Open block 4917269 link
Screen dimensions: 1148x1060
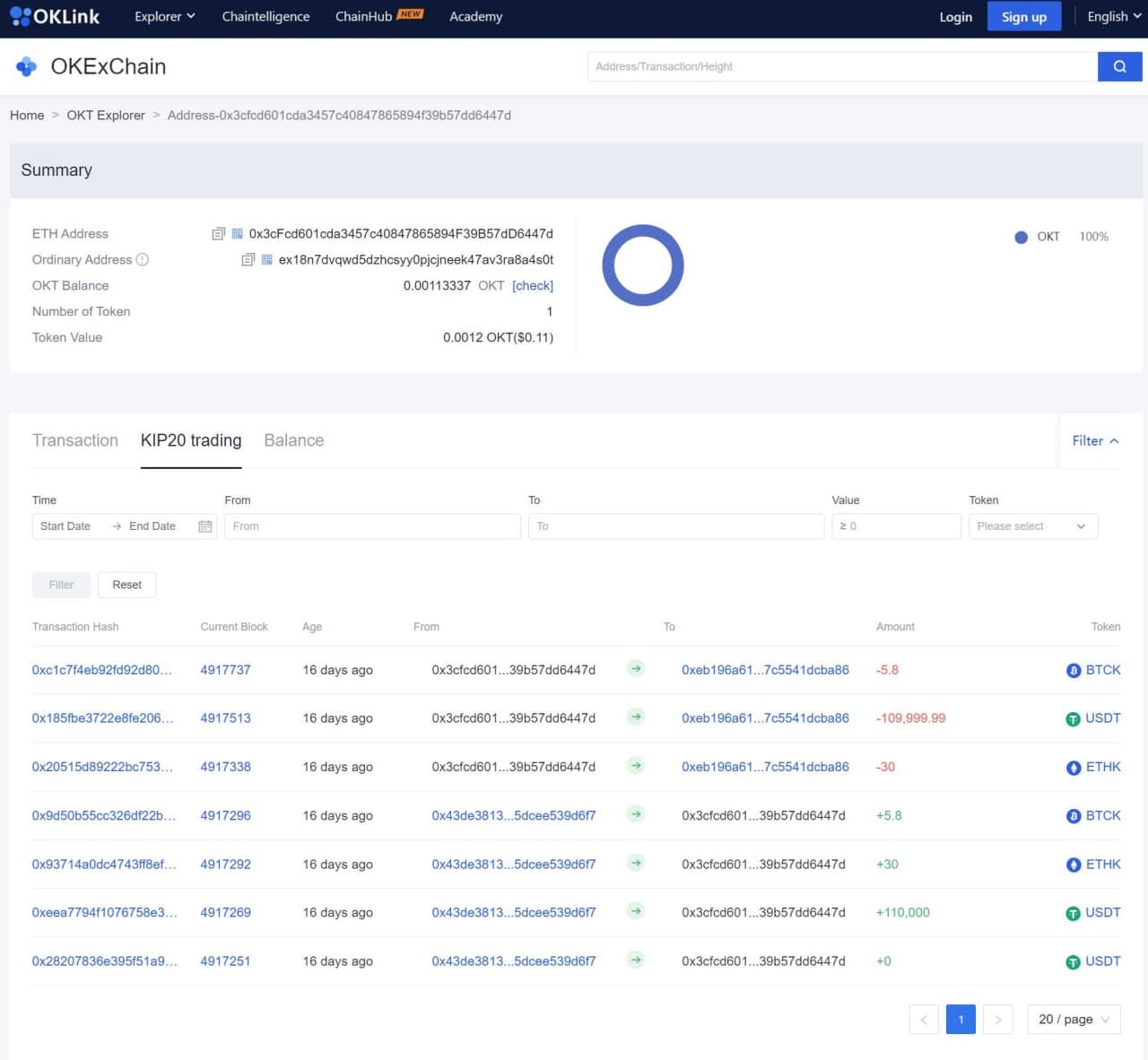pos(225,912)
